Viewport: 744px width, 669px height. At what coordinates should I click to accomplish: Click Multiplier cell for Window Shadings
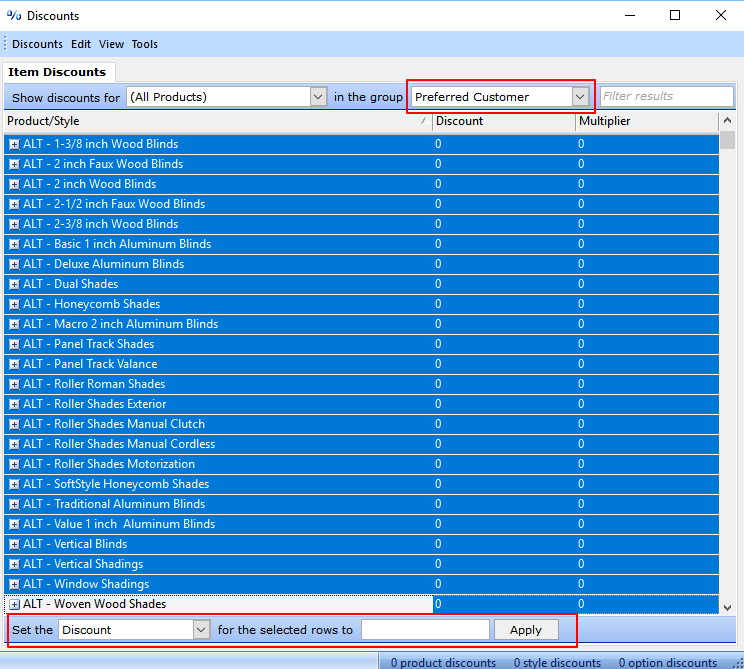(x=647, y=584)
